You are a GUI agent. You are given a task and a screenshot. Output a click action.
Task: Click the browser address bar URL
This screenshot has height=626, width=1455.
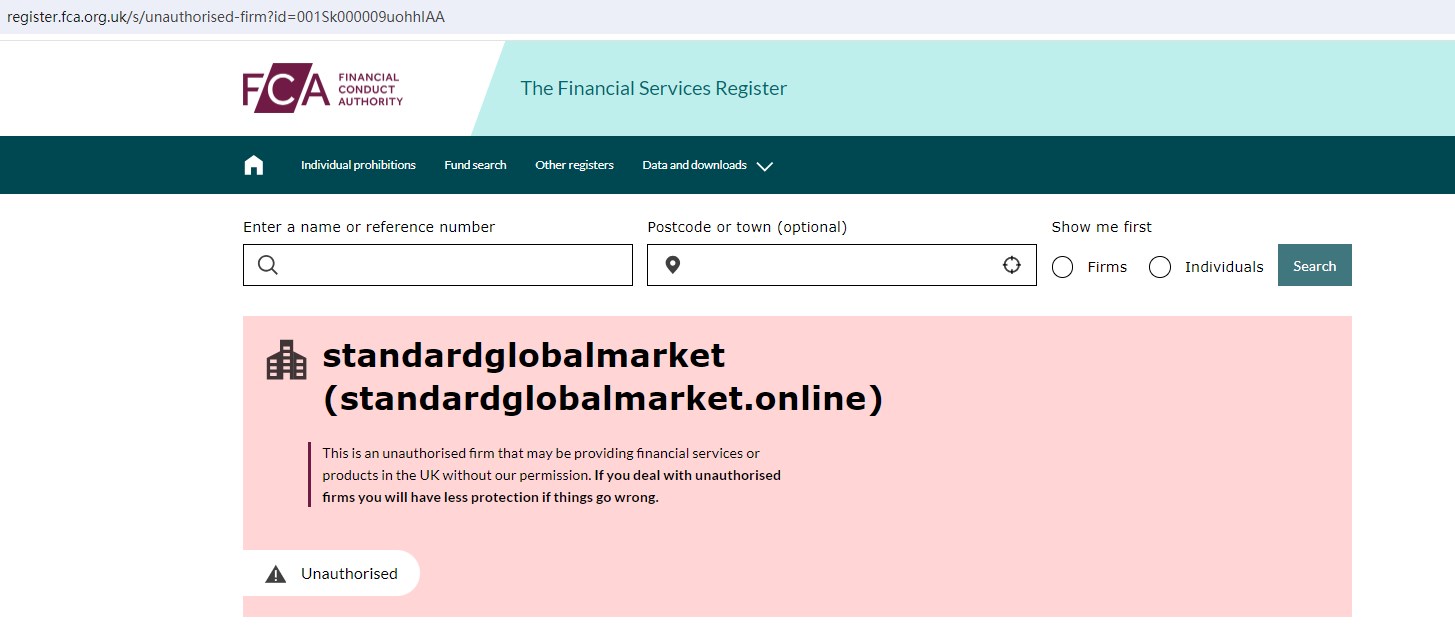tap(226, 17)
